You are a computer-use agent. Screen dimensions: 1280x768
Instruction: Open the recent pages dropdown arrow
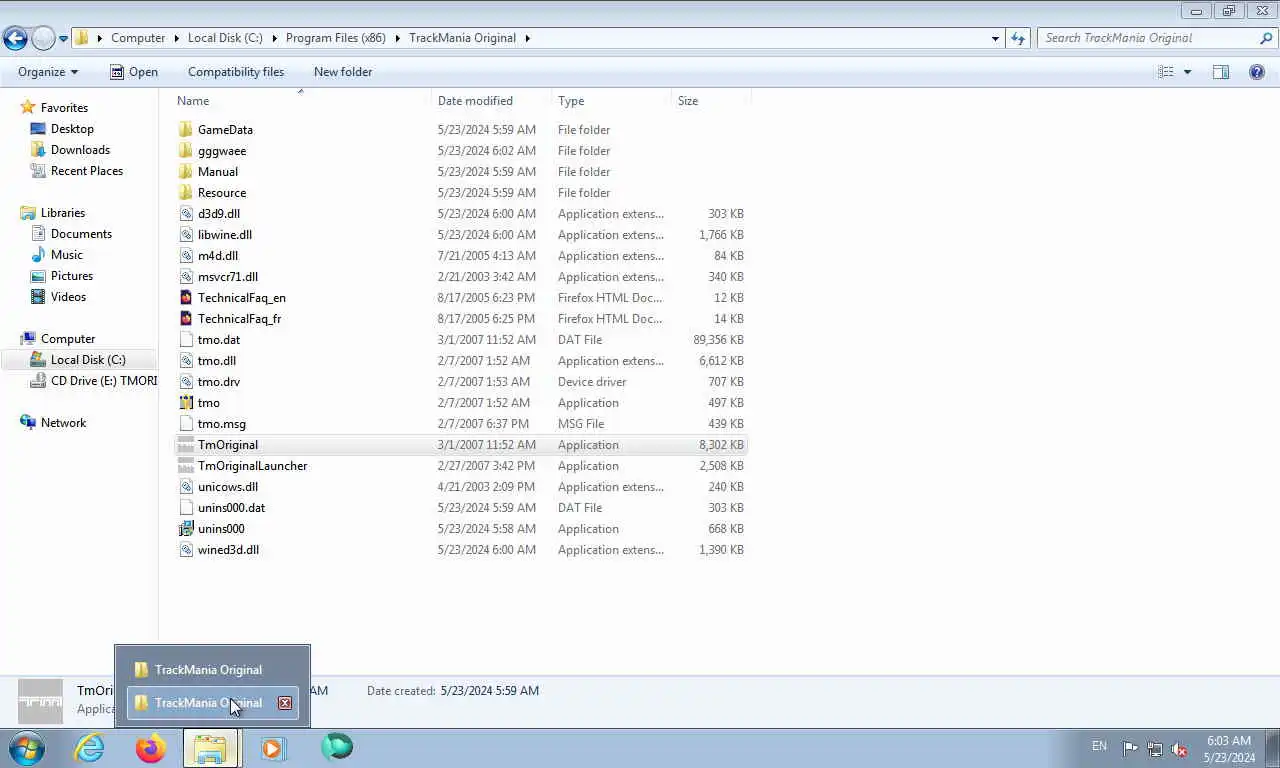coord(63,39)
